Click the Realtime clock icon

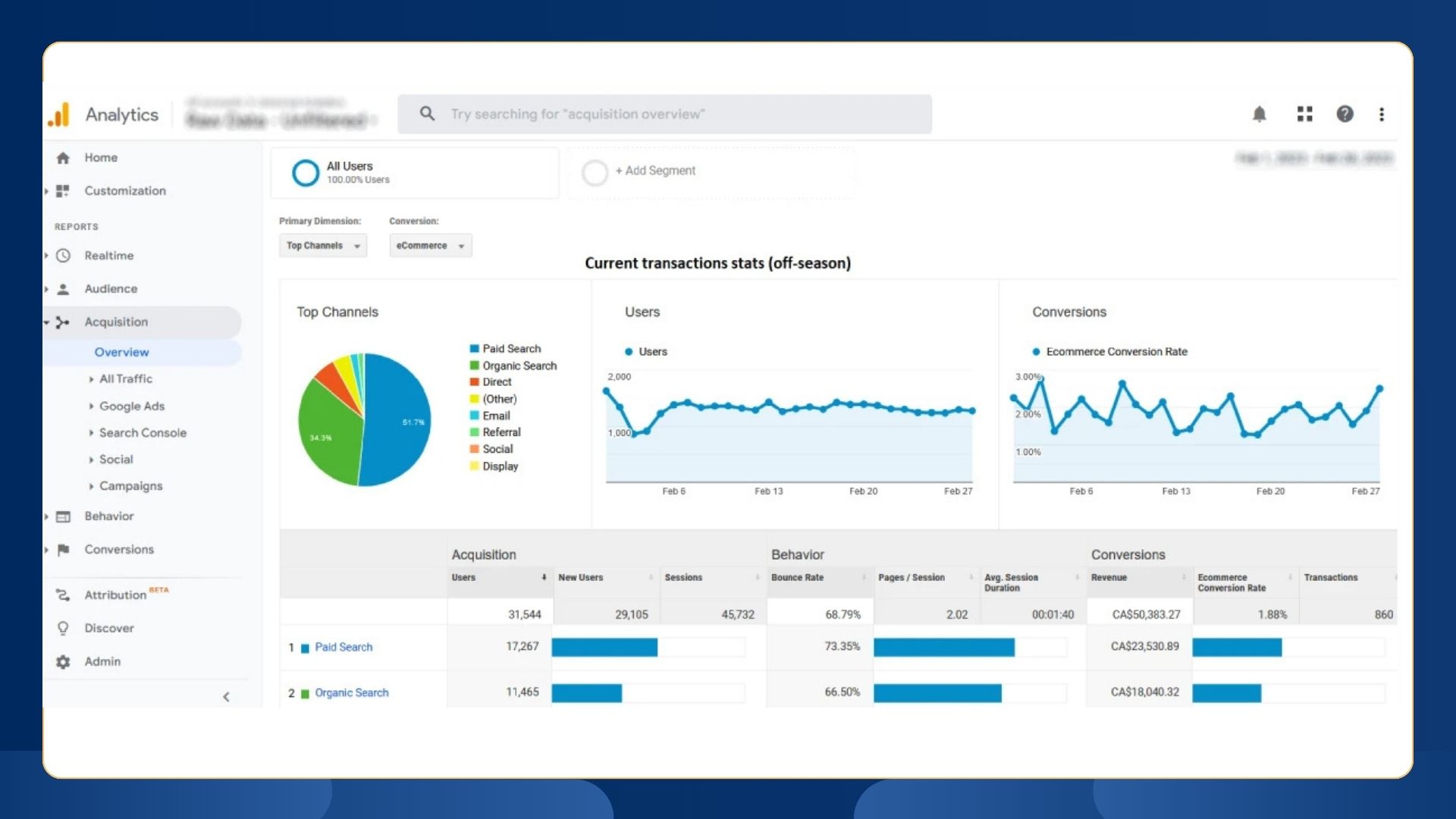coord(63,256)
